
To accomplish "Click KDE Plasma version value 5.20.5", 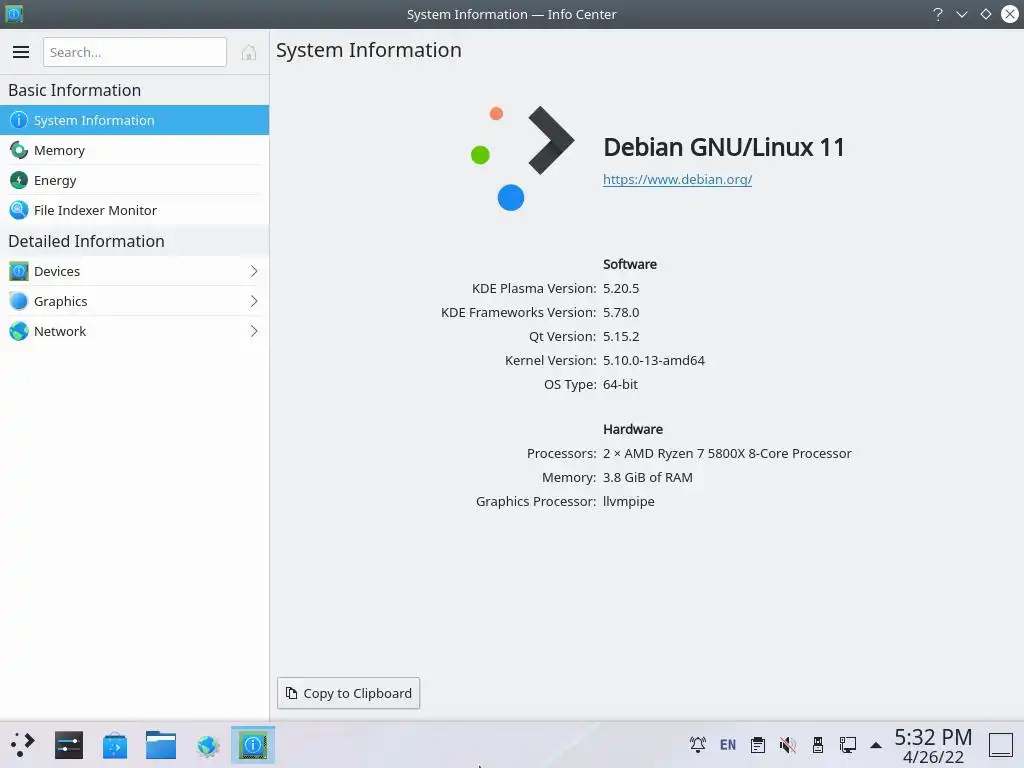I will coord(621,289).
